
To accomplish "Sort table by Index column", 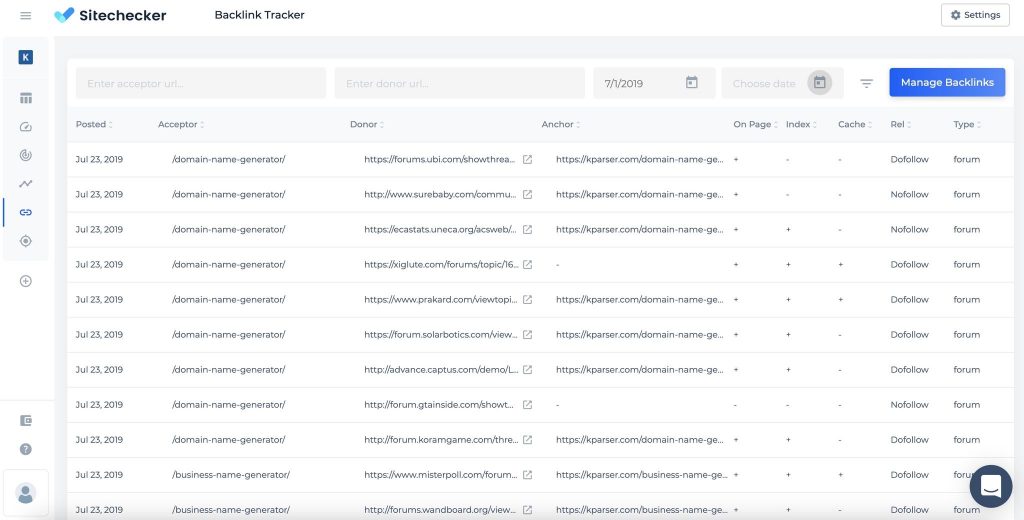I will click(x=801, y=124).
